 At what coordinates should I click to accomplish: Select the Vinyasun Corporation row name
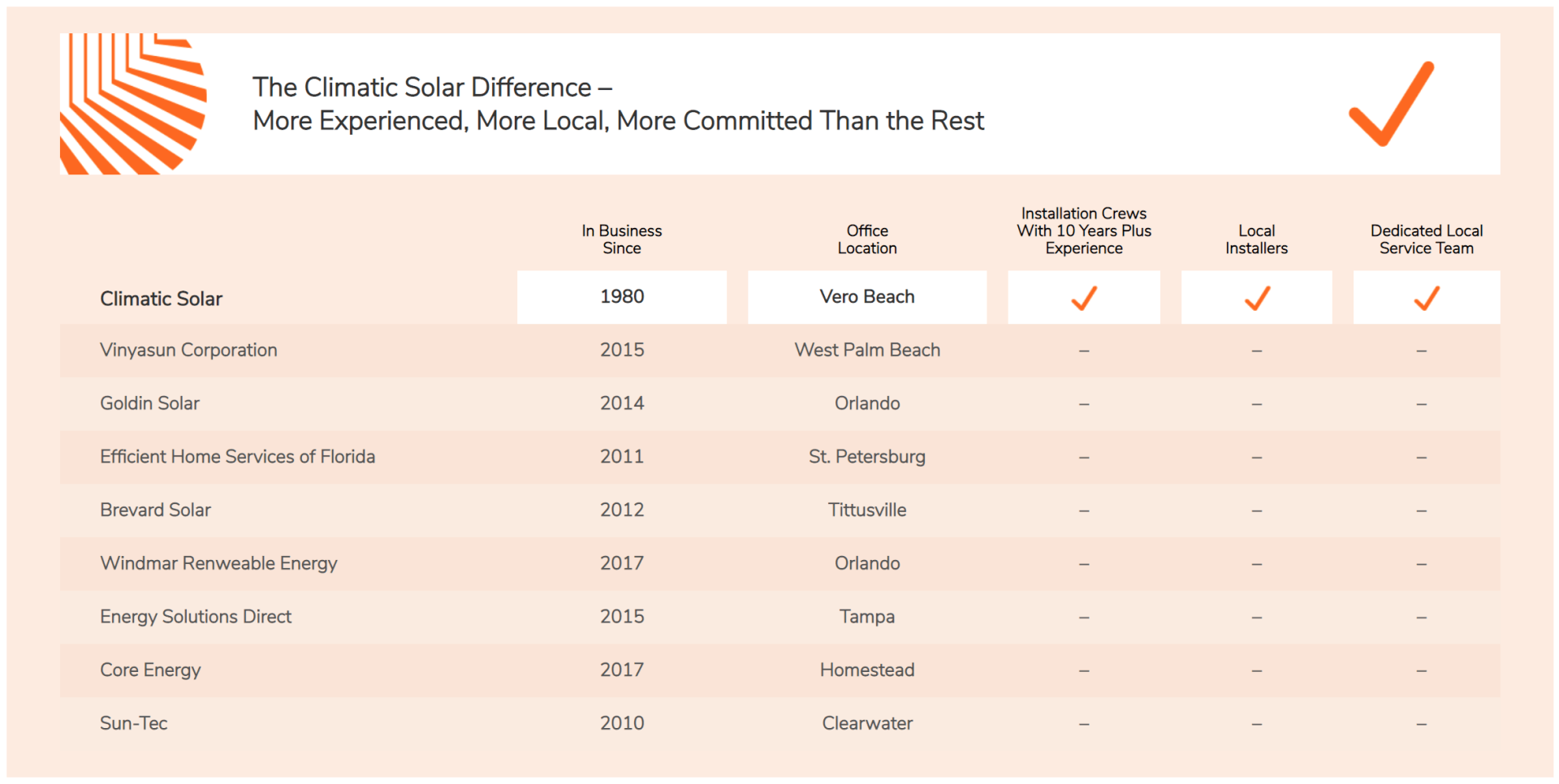coord(188,350)
